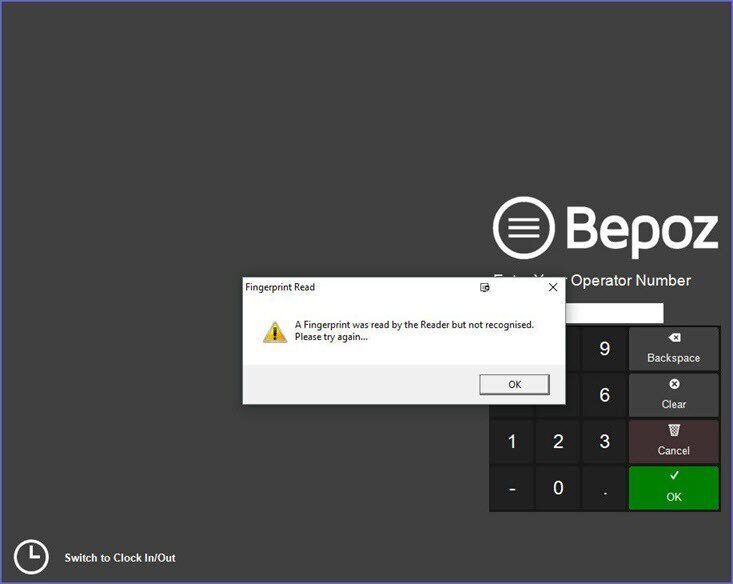This screenshot has width=733, height=584.
Task: Click the green OK checkmark icon
Action: [x=674, y=476]
